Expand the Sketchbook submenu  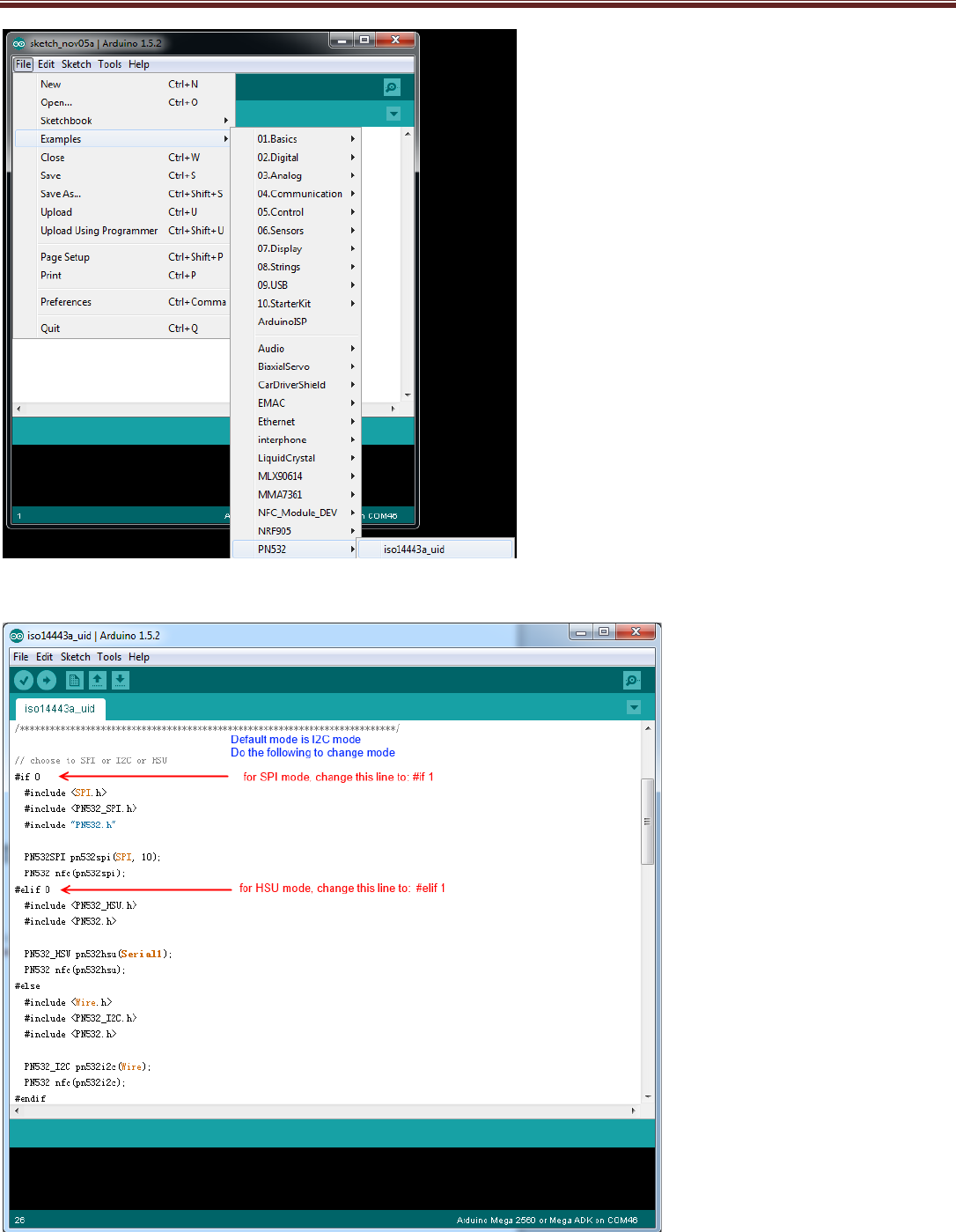[x=123, y=121]
